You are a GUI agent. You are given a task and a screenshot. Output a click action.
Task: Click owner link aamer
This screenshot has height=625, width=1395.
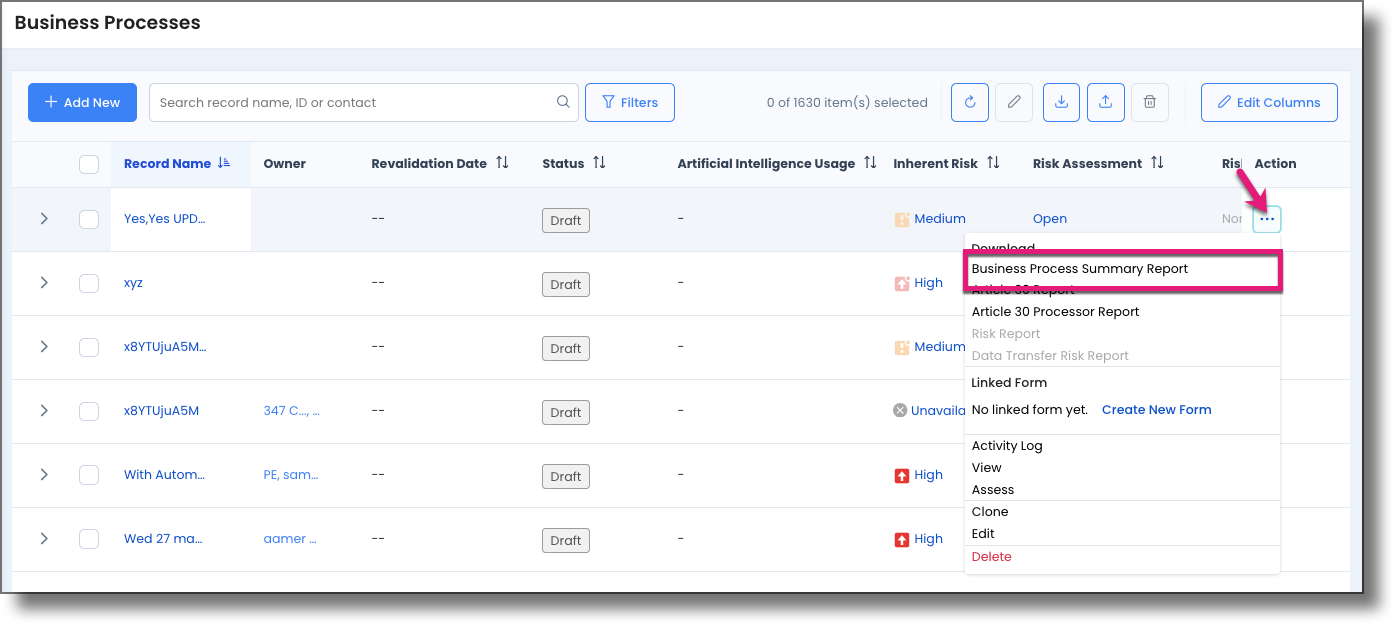tap(290, 539)
